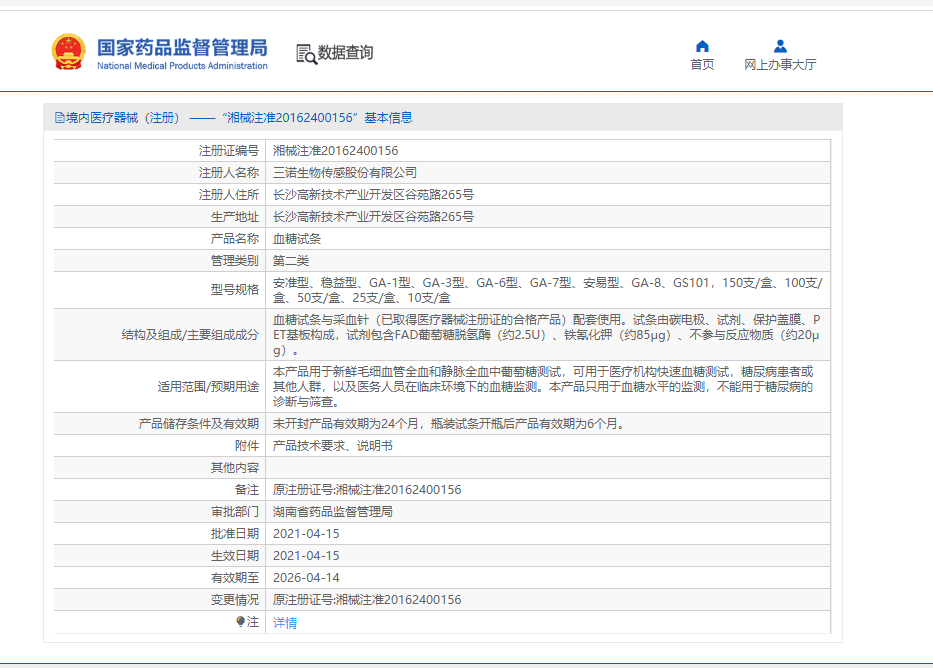Select expiry date 2026-04-14
The height and width of the screenshot is (668, 933).
click(x=306, y=578)
